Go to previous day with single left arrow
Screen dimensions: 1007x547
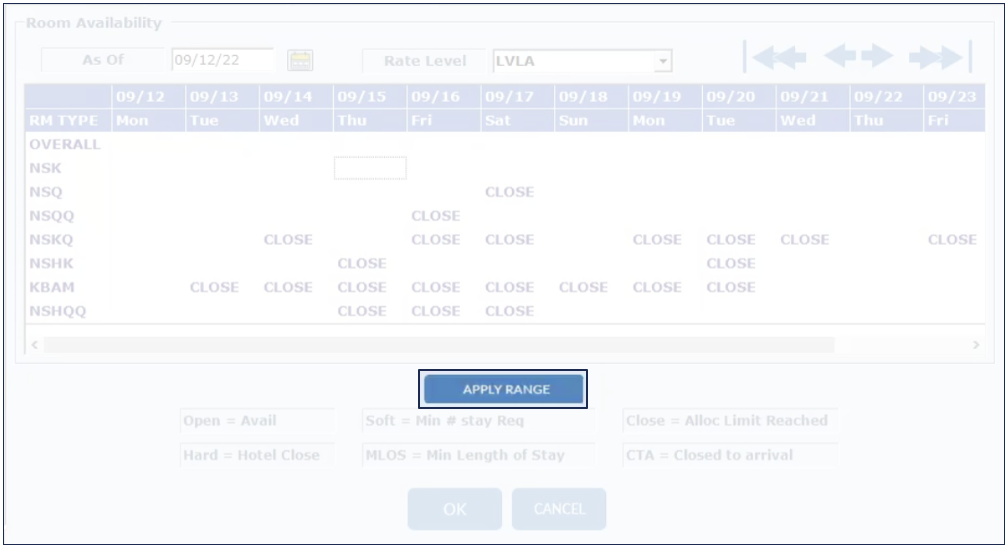click(840, 57)
